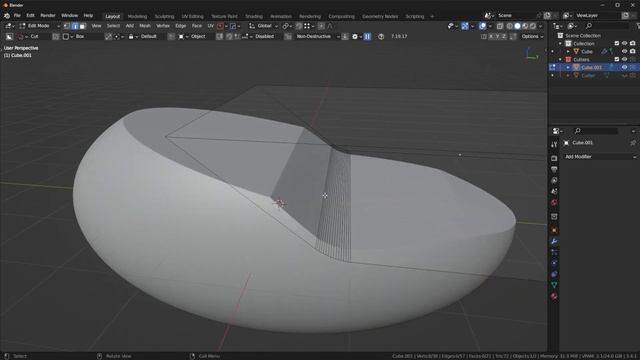Expand the Cube.001 tree item
640x360 pixels.
coord(568,67)
